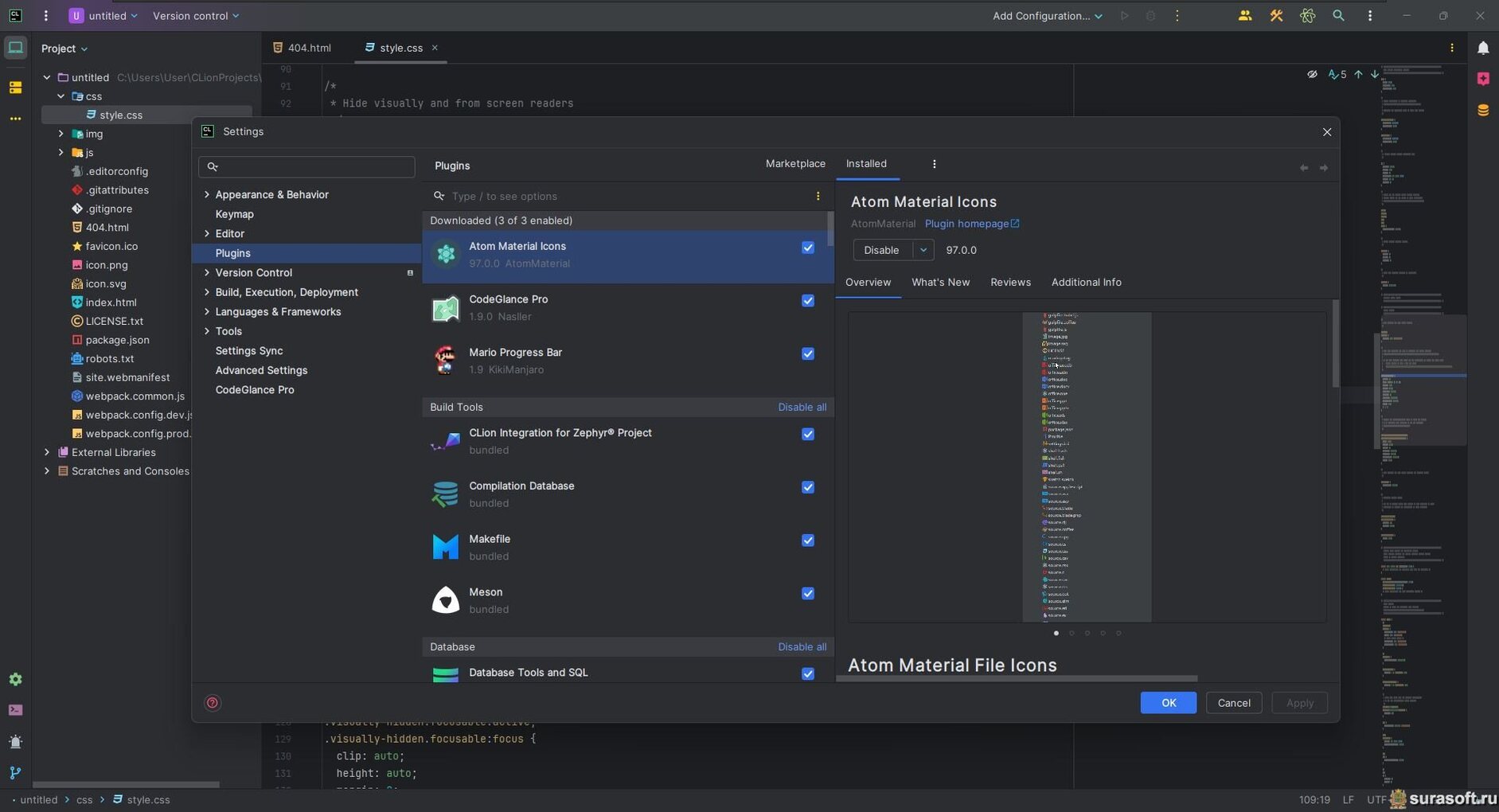This screenshot has width=1499, height=812.
Task: Click the Code With Me people icon
Action: (1245, 16)
